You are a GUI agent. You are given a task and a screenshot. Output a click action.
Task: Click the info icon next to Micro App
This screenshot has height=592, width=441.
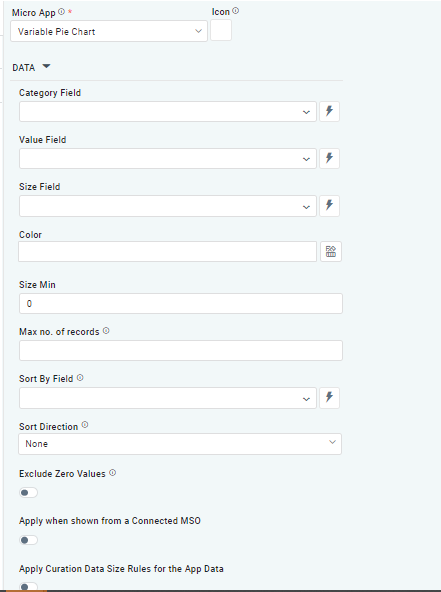click(61, 12)
